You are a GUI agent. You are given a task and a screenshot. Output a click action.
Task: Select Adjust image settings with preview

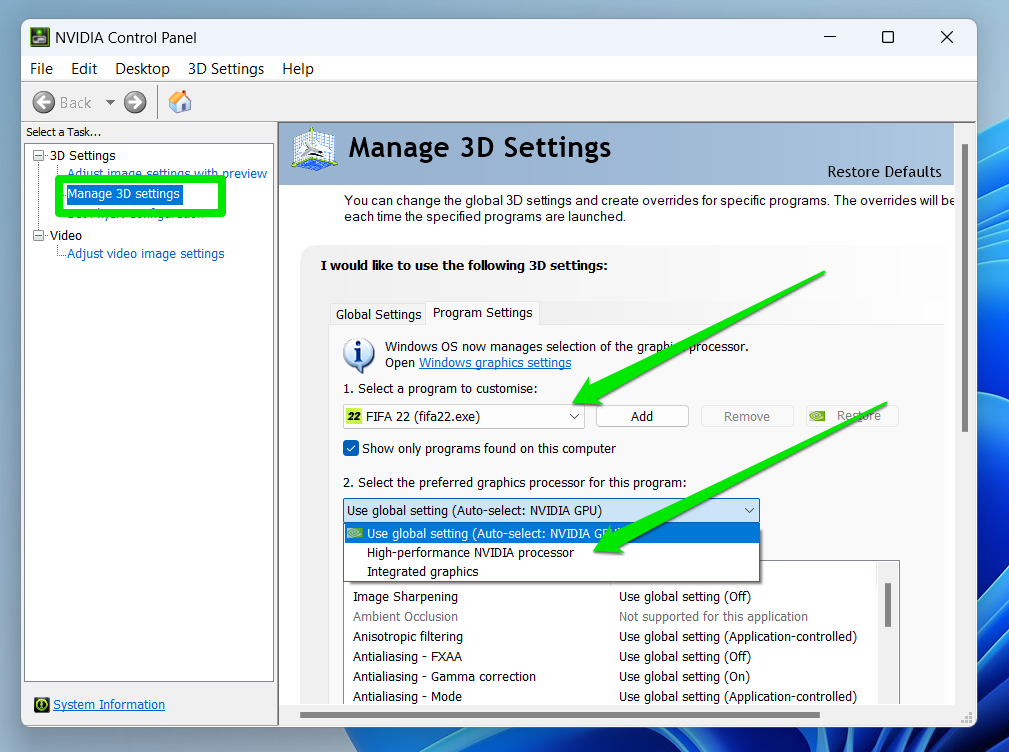tap(167, 174)
